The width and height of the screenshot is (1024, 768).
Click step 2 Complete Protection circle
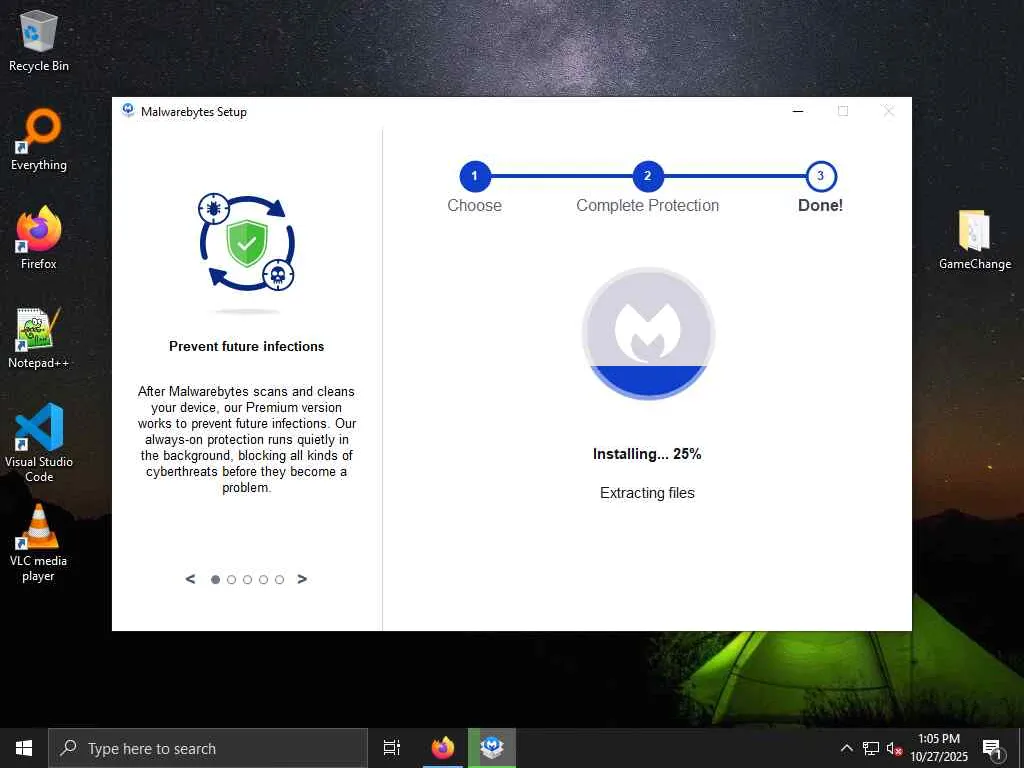[648, 176]
